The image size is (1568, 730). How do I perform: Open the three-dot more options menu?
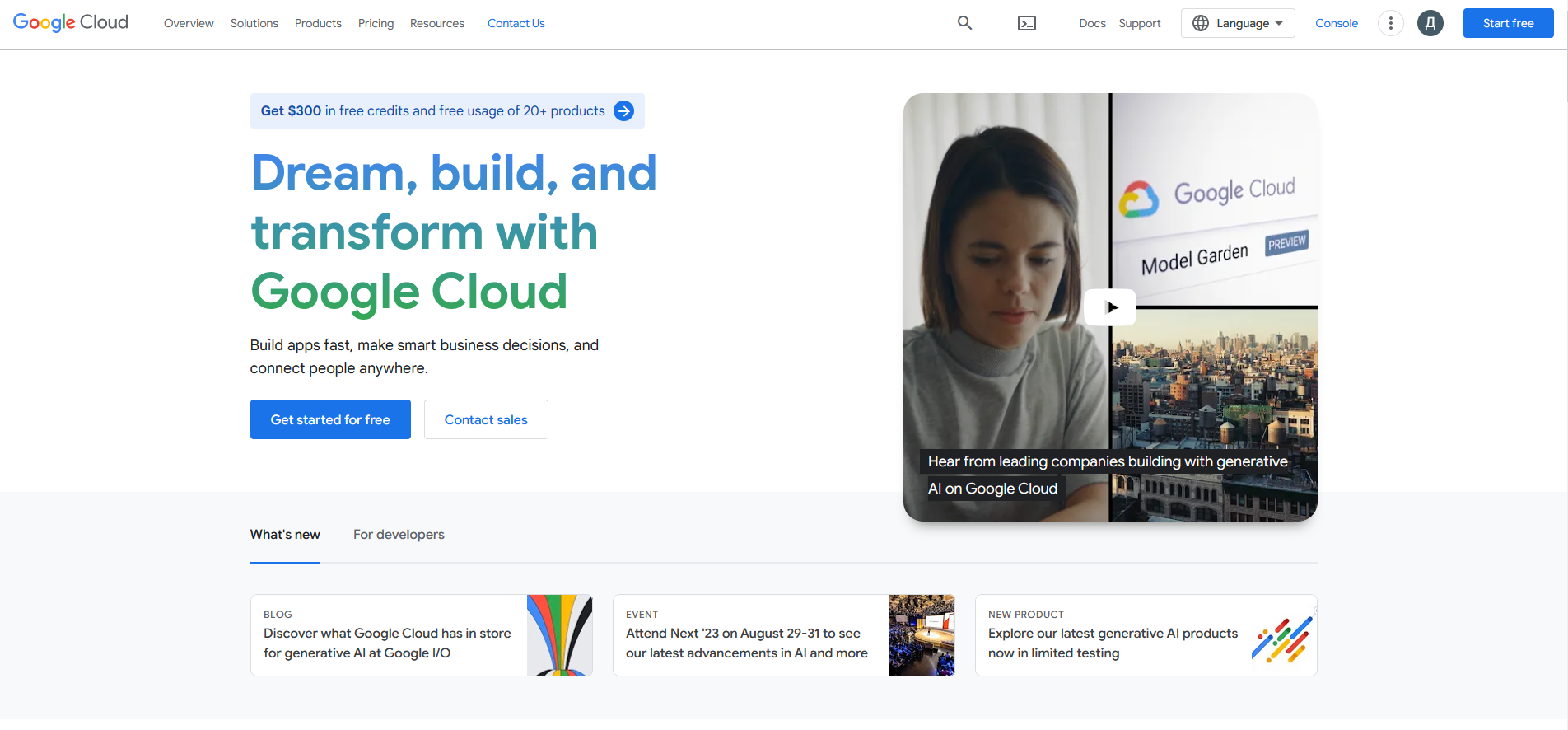click(x=1391, y=23)
